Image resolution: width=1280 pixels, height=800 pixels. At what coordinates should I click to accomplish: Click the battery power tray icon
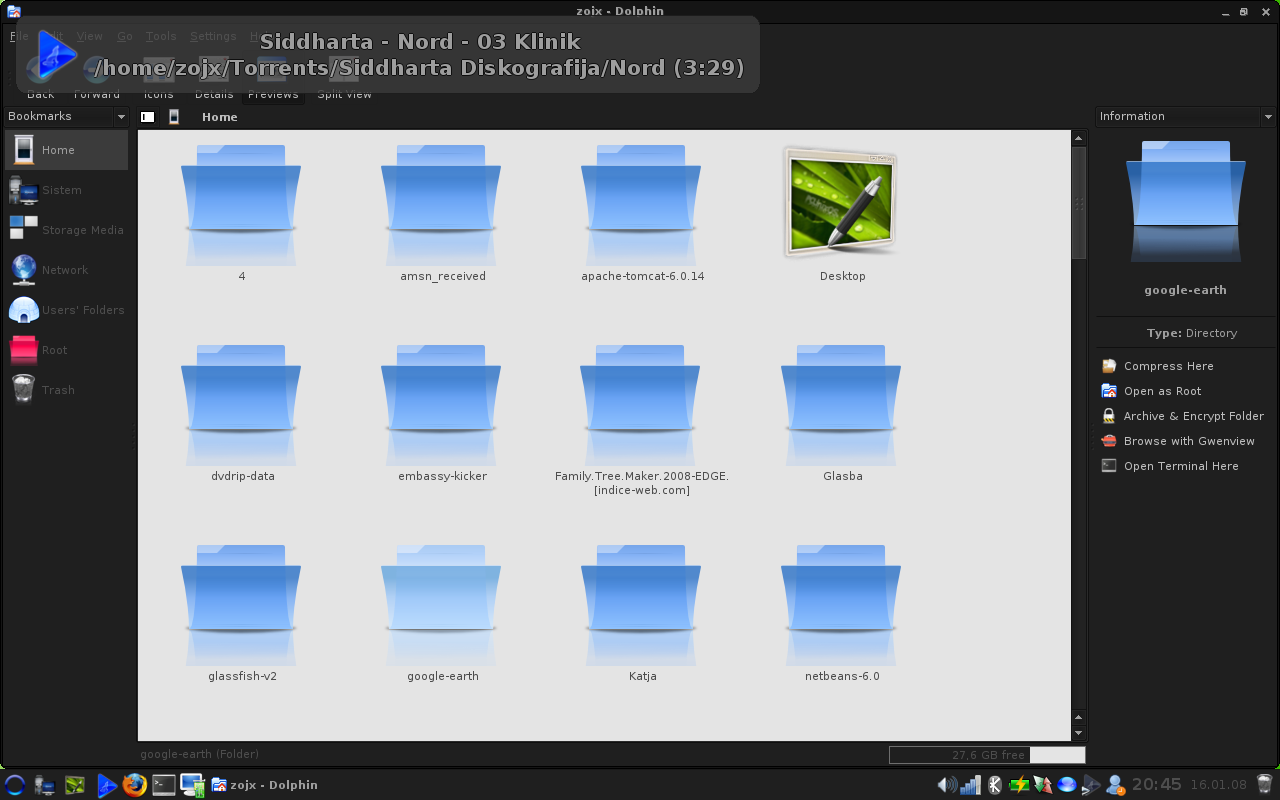point(1019,785)
